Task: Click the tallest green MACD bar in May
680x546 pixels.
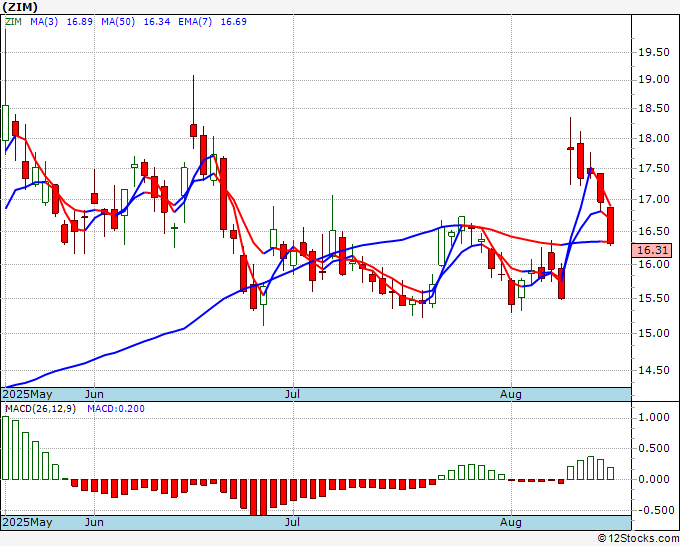Action: (x=5, y=448)
